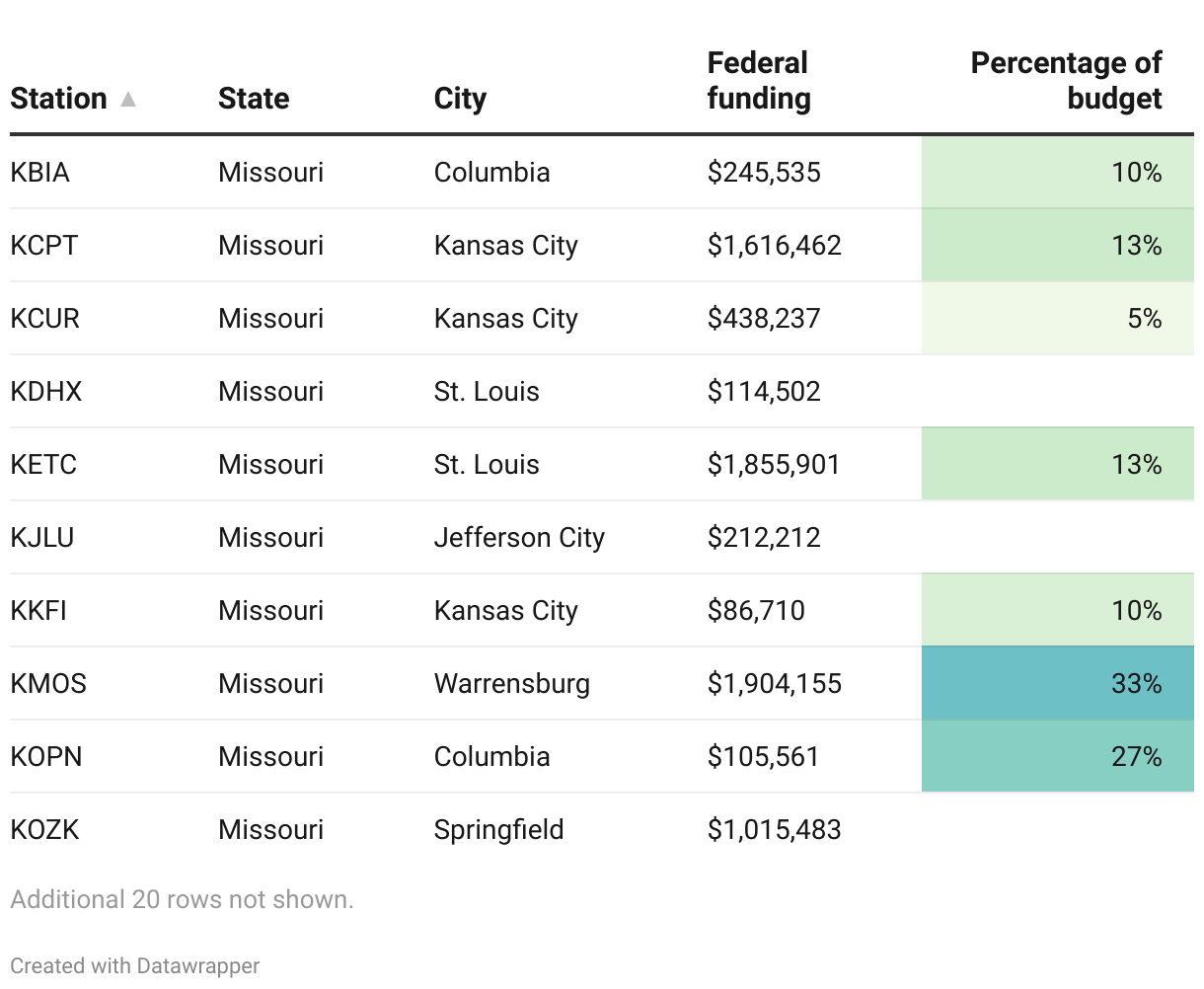Image resolution: width=1204 pixels, height=989 pixels.
Task: Sort table by City column header
Action: click(x=460, y=99)
